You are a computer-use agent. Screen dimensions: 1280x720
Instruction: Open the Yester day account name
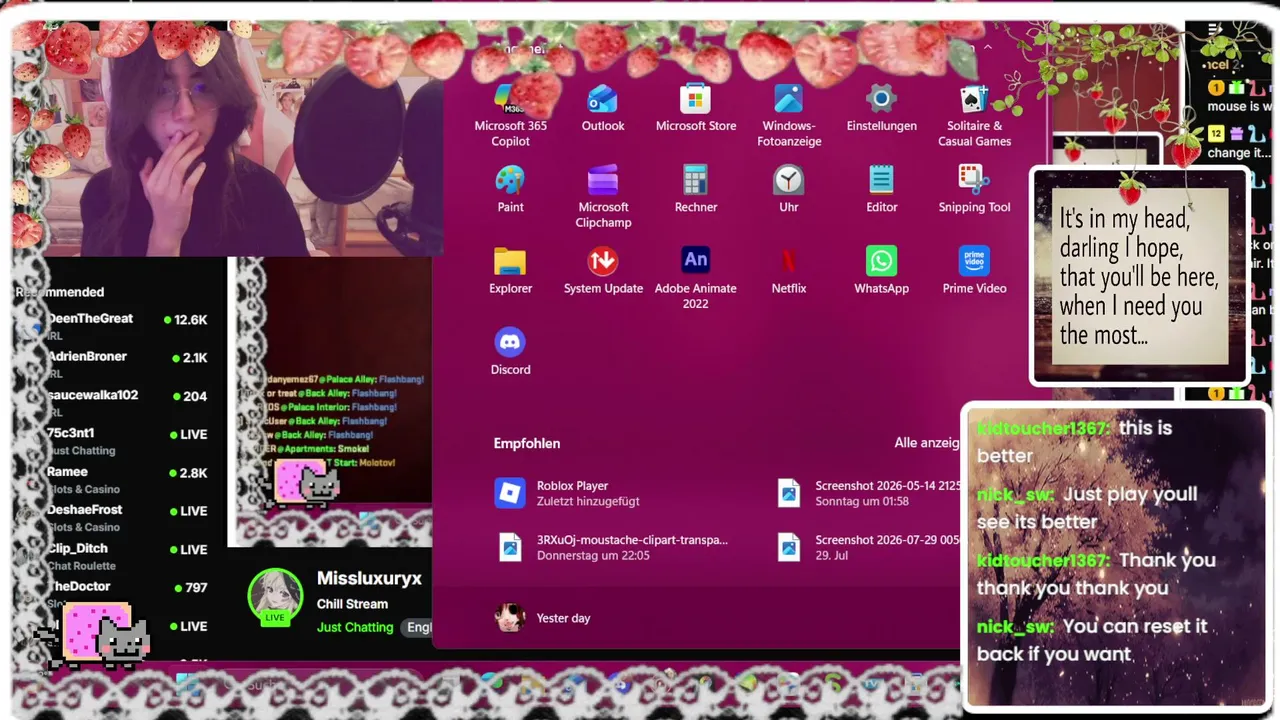point(563,618)
